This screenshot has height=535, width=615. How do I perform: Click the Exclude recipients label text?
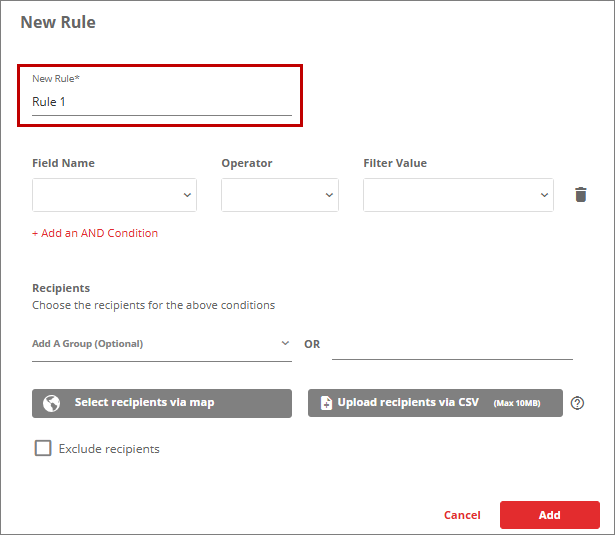tap(109, 449)
